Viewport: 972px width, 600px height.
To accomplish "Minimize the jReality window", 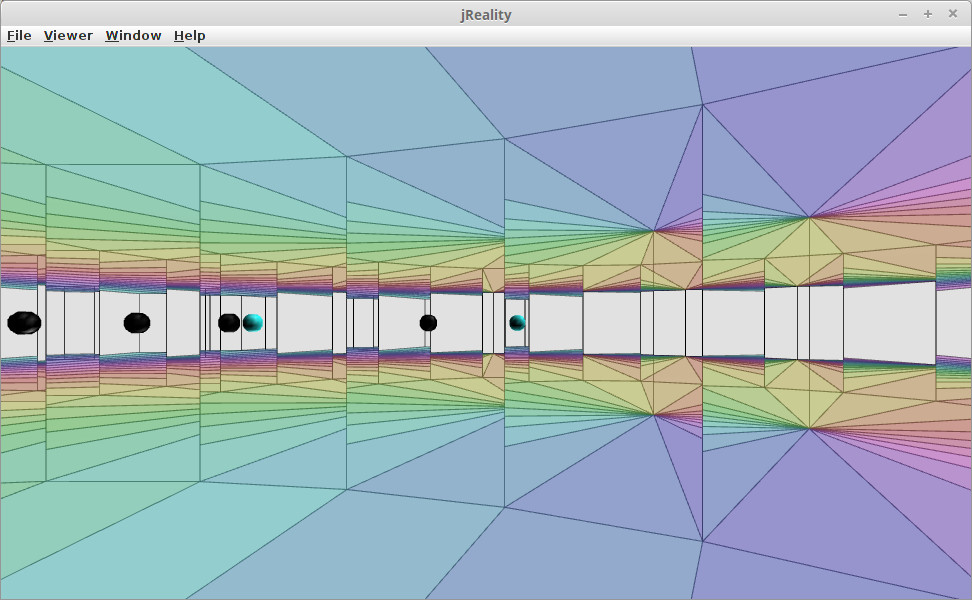I will pyautogui.click(x=903, y=14).
